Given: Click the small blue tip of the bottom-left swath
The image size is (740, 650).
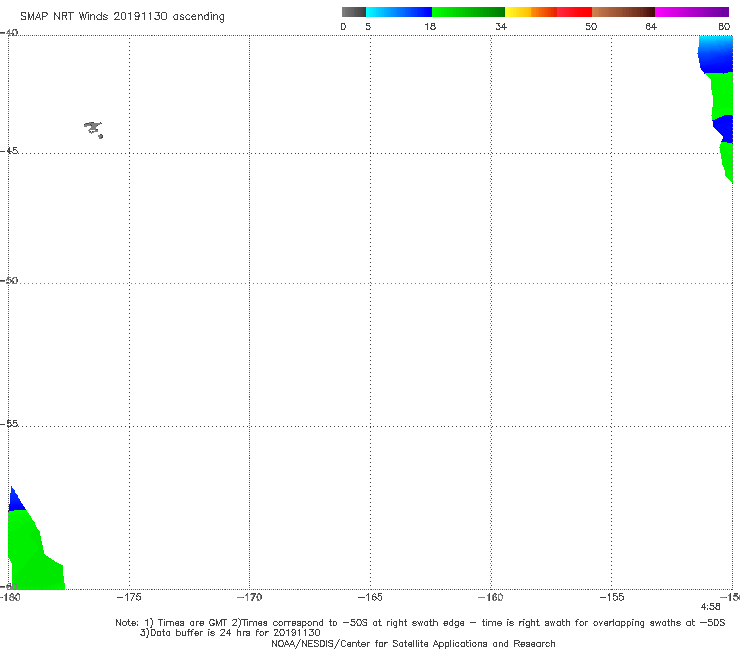Looking at the screenshot, I should coord(15,500).
